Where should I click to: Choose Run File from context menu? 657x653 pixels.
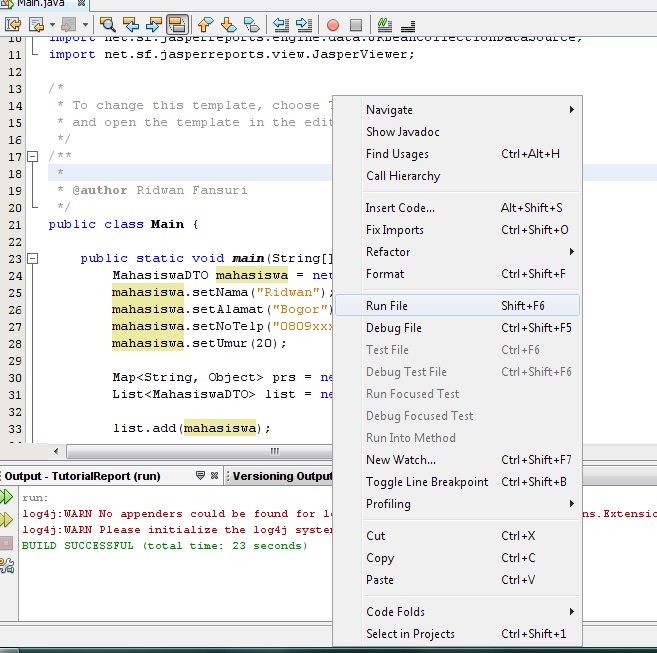coord(387,306)
